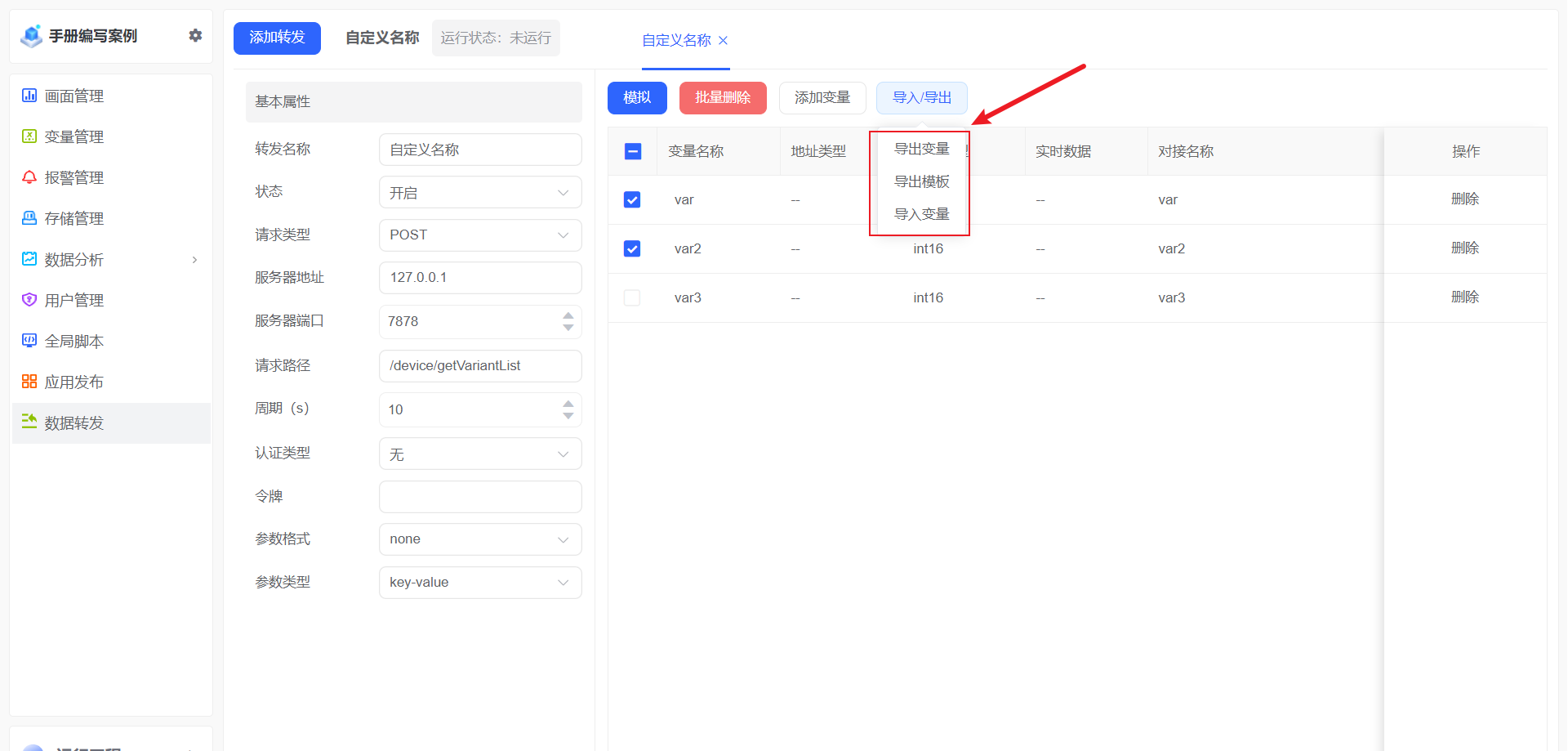Uncheck the checkbox for row var2
Image resolution: width=1568 pixels, height=751 pixels.
pyautogui.click(x=632, y=249)
